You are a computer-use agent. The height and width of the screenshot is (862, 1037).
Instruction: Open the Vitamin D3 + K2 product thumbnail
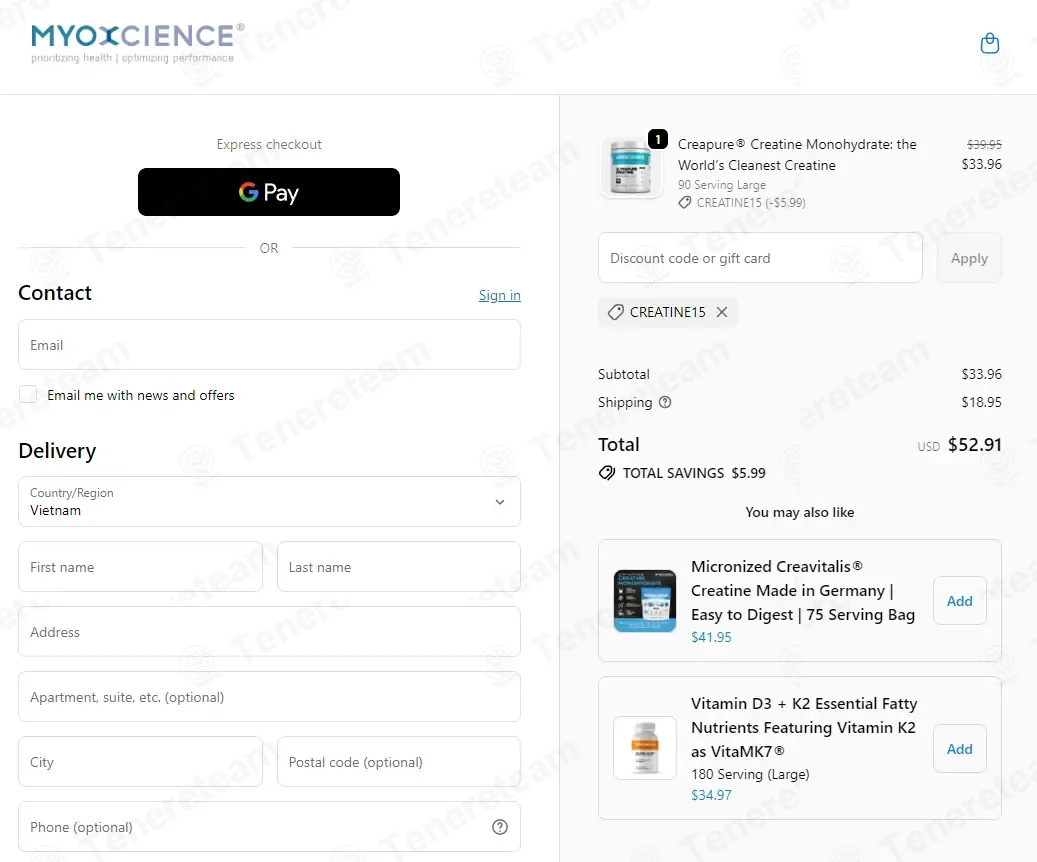tap(645, 748)
